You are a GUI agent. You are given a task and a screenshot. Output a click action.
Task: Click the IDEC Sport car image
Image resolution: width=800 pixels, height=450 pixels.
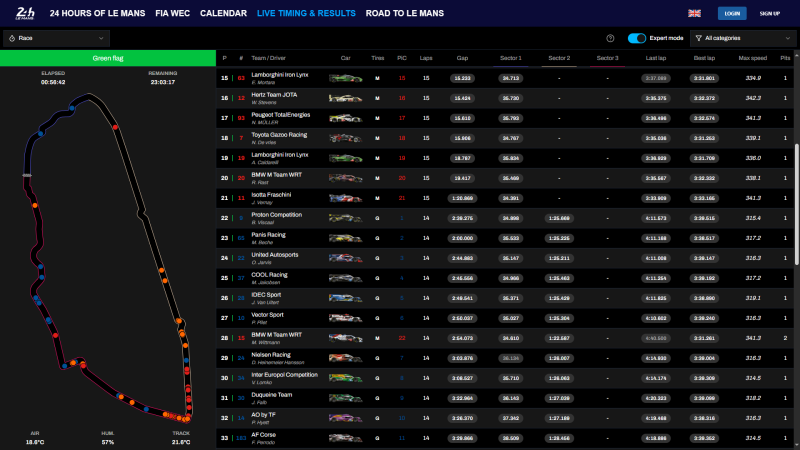point(345,298)
